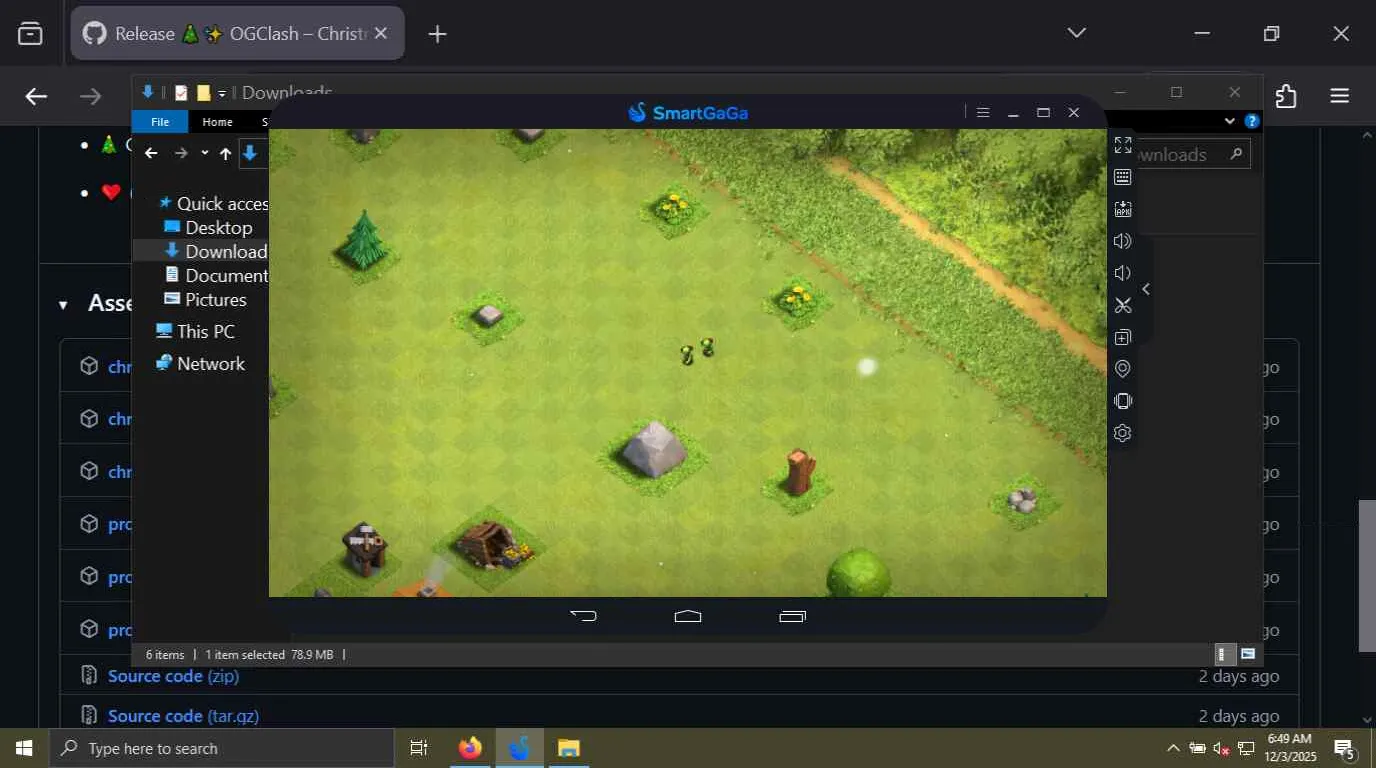Close the OGClash Release browser tab
This screenshot has width=1376, height=768.
380,33
